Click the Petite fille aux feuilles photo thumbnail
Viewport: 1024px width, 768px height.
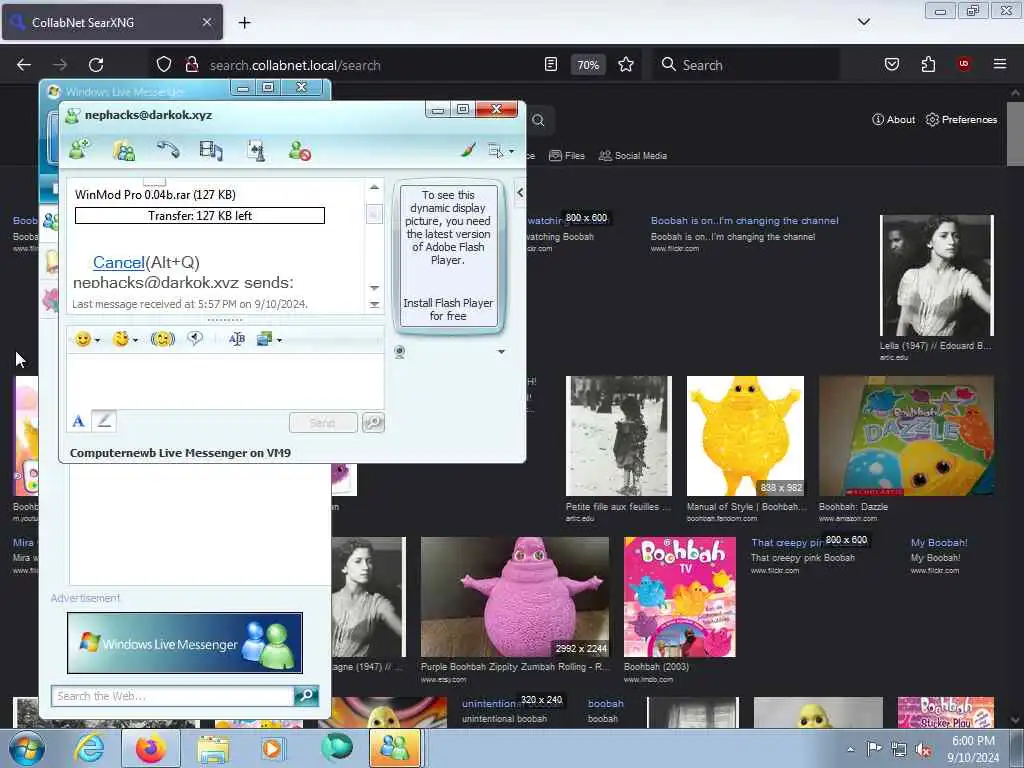pos(618,436)
